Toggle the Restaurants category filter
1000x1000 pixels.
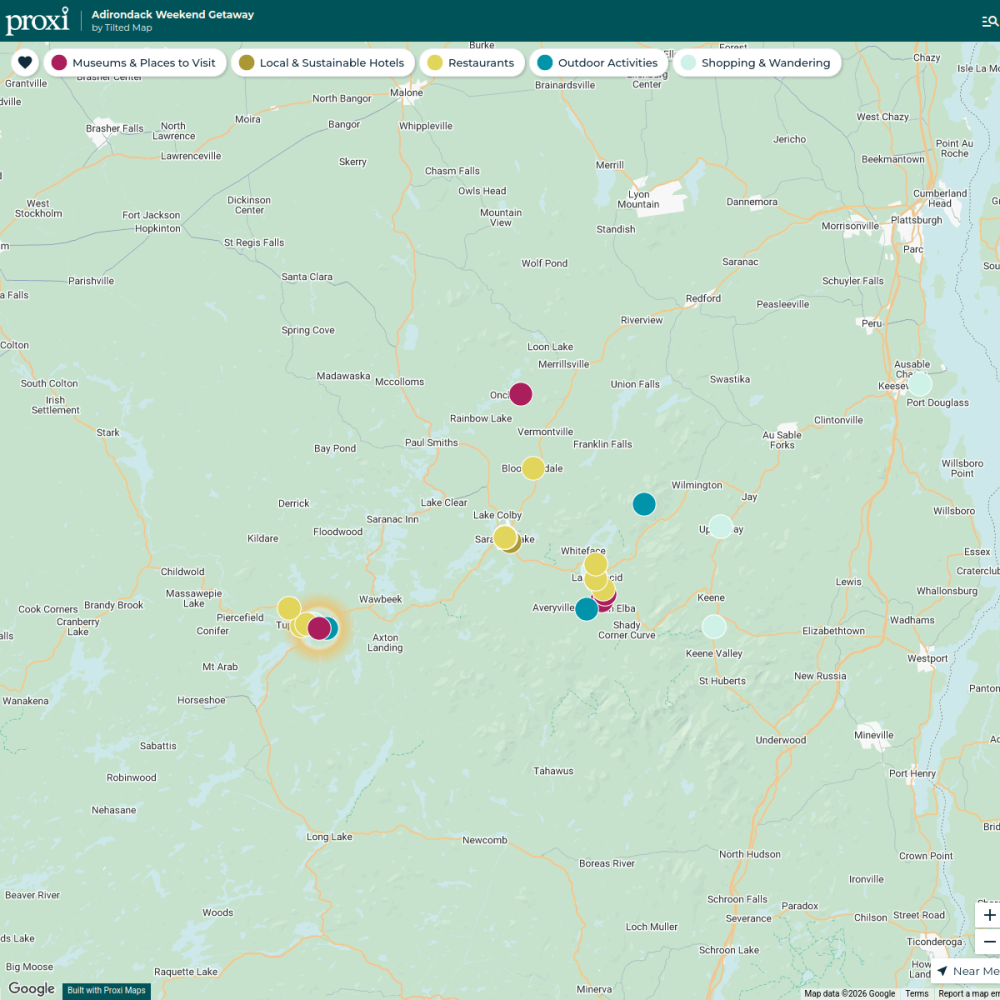[x=472, y=62]
